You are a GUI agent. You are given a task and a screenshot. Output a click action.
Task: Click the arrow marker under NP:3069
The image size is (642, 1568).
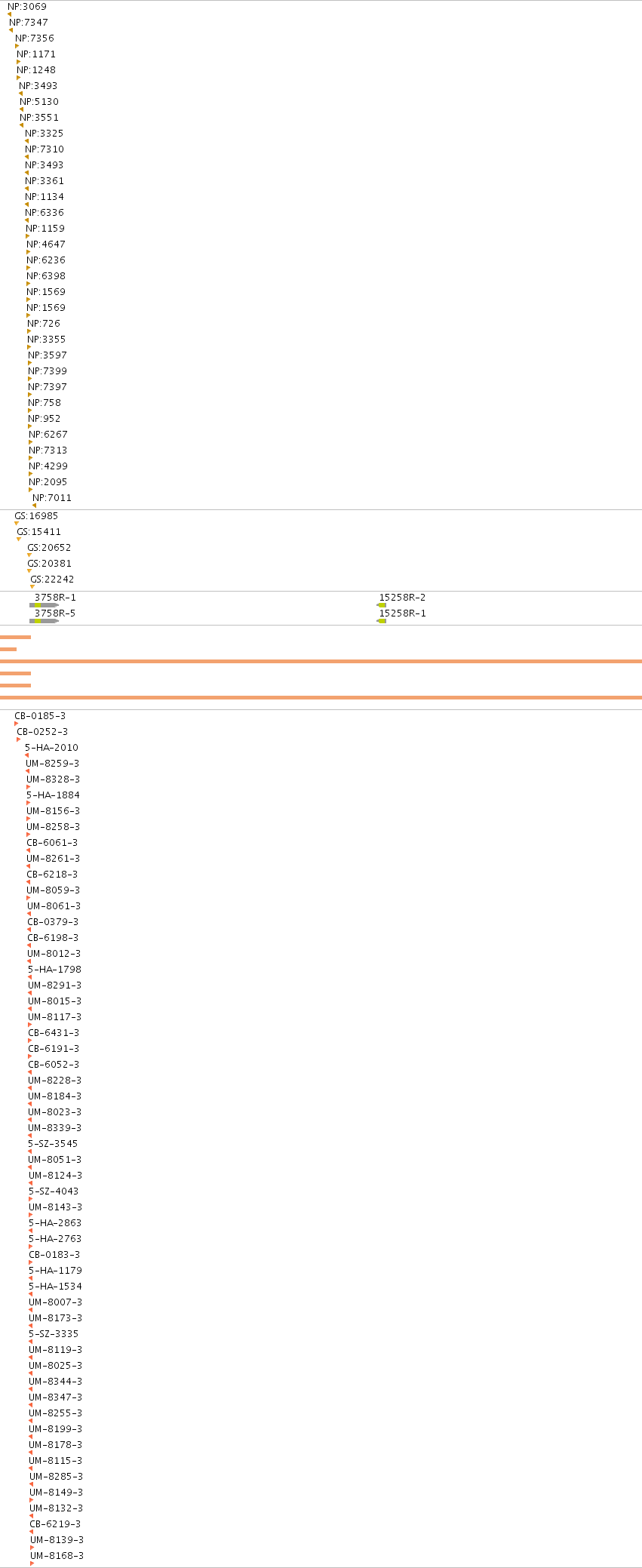click(x=9, y=14)
